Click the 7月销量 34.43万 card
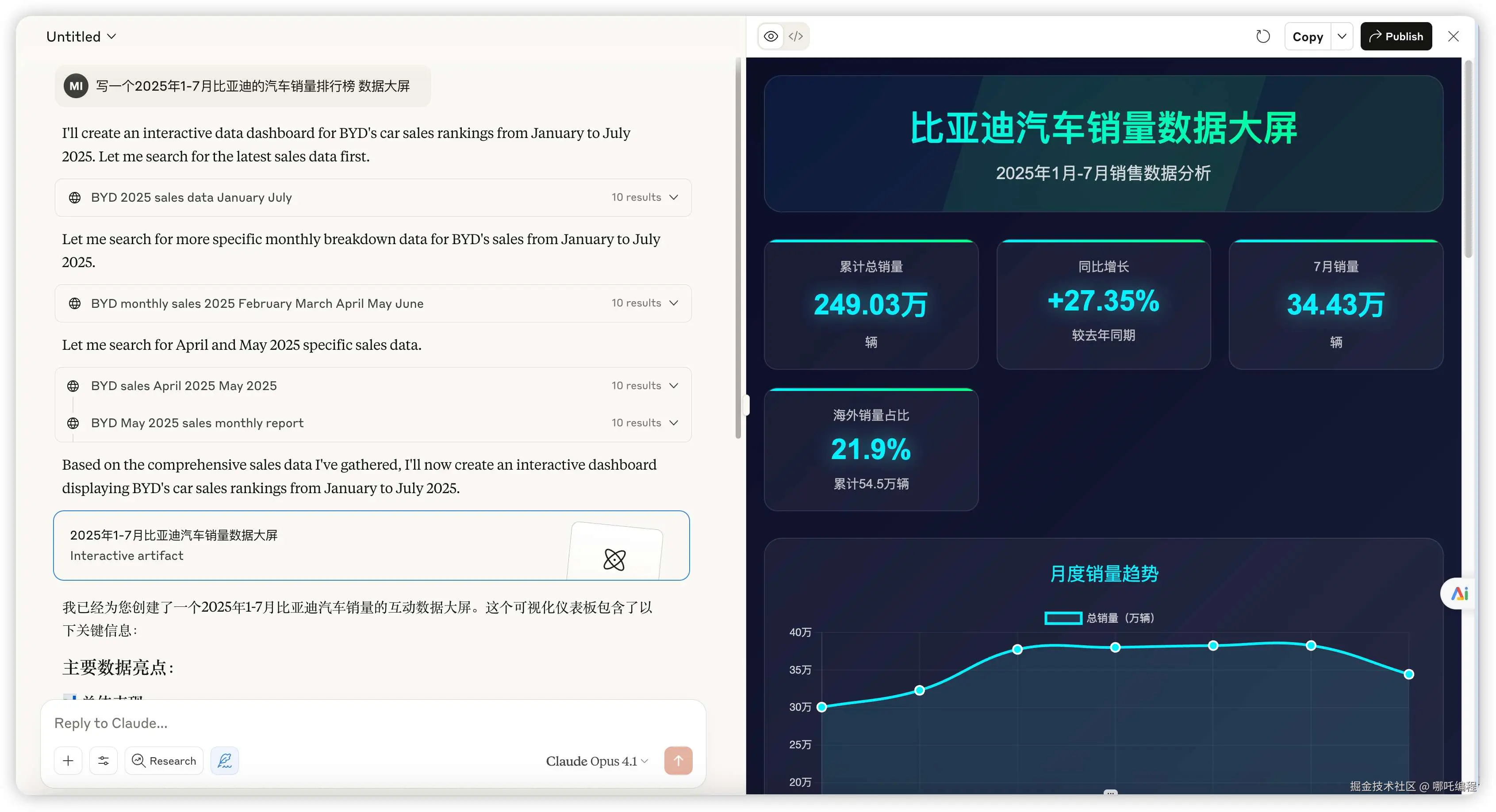The image size is (1496, 812). [x=1336, y=305]
